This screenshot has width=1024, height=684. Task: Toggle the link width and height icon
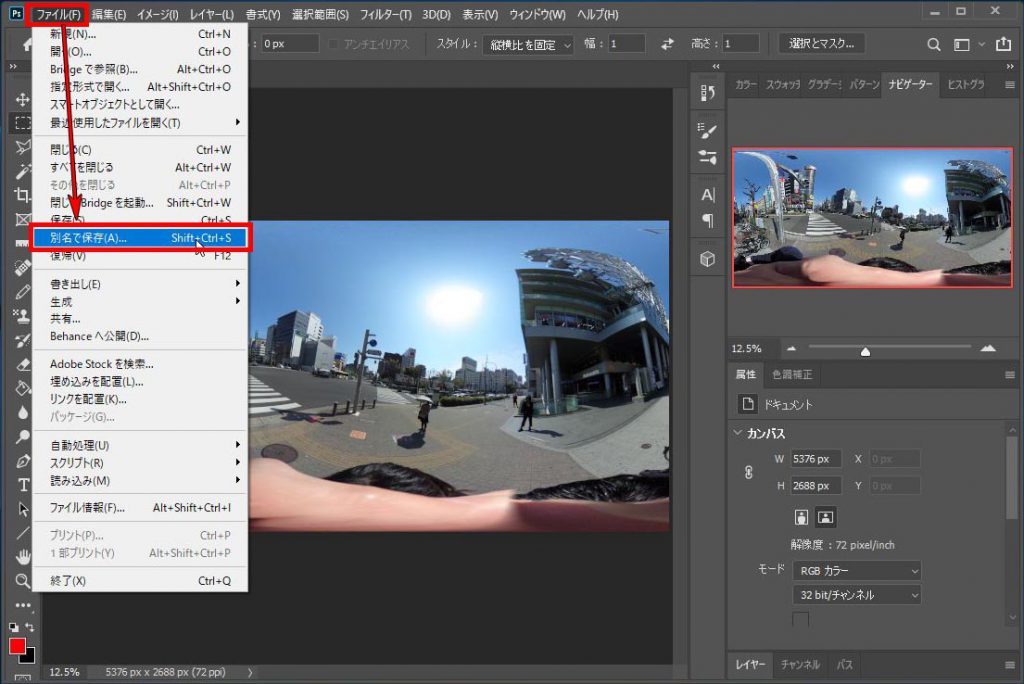pyautogui.click(x=748, y=472)
